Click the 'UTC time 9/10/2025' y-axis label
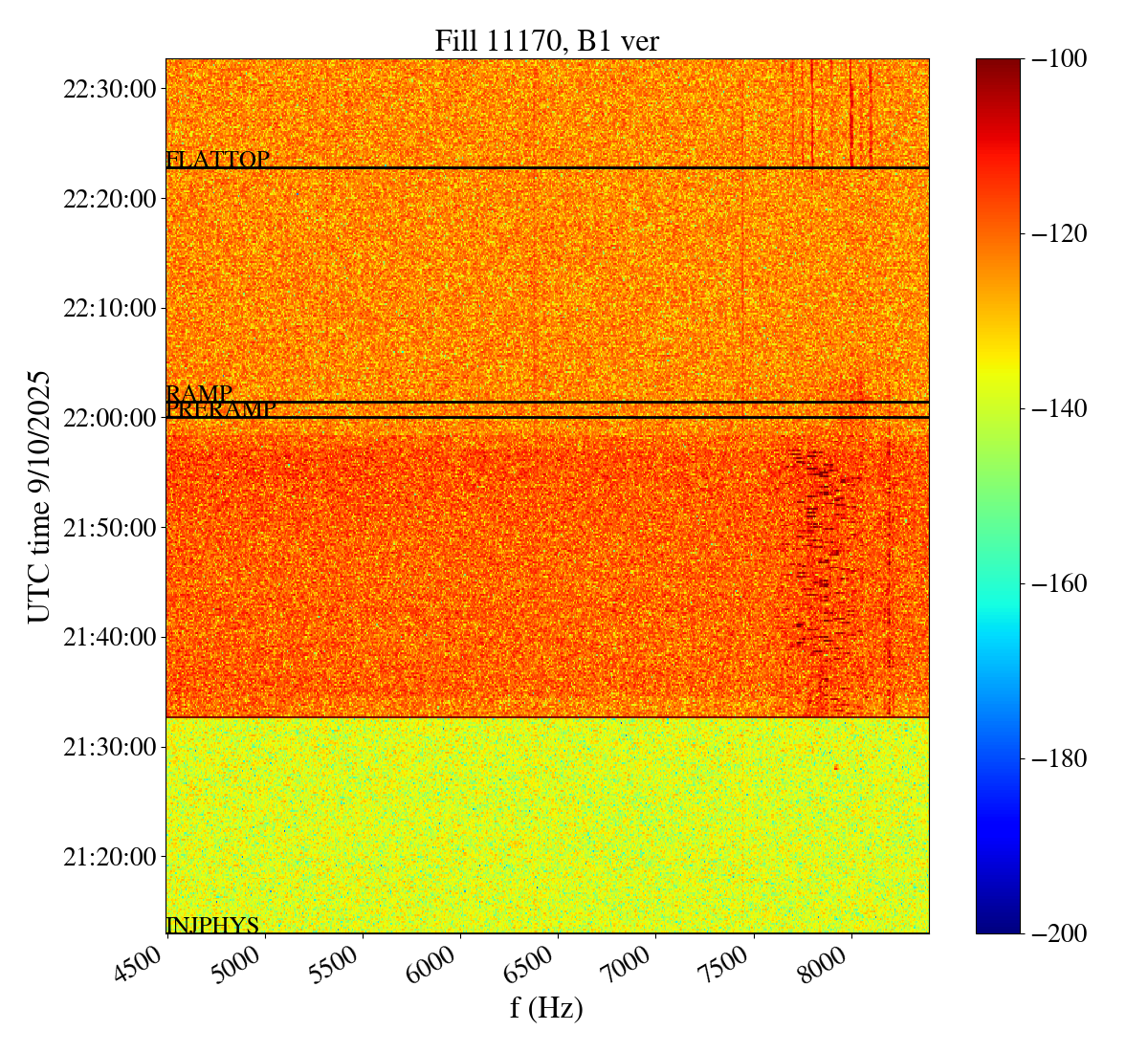Image resolution: width=1148 pixels, height=1052 pixels. pyautogui.click(x=39, y=496)
